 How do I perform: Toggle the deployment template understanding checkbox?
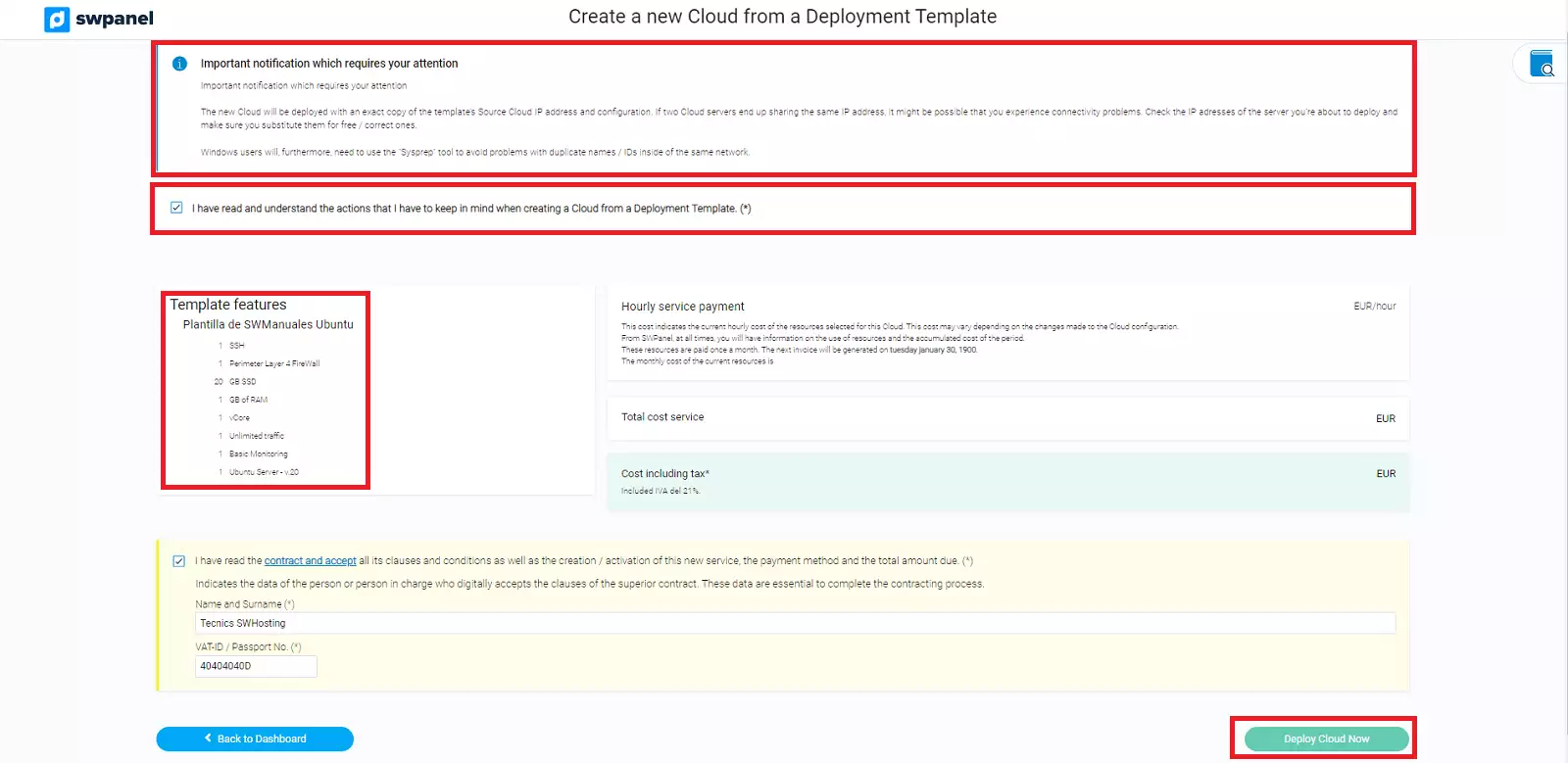[176, 208]
